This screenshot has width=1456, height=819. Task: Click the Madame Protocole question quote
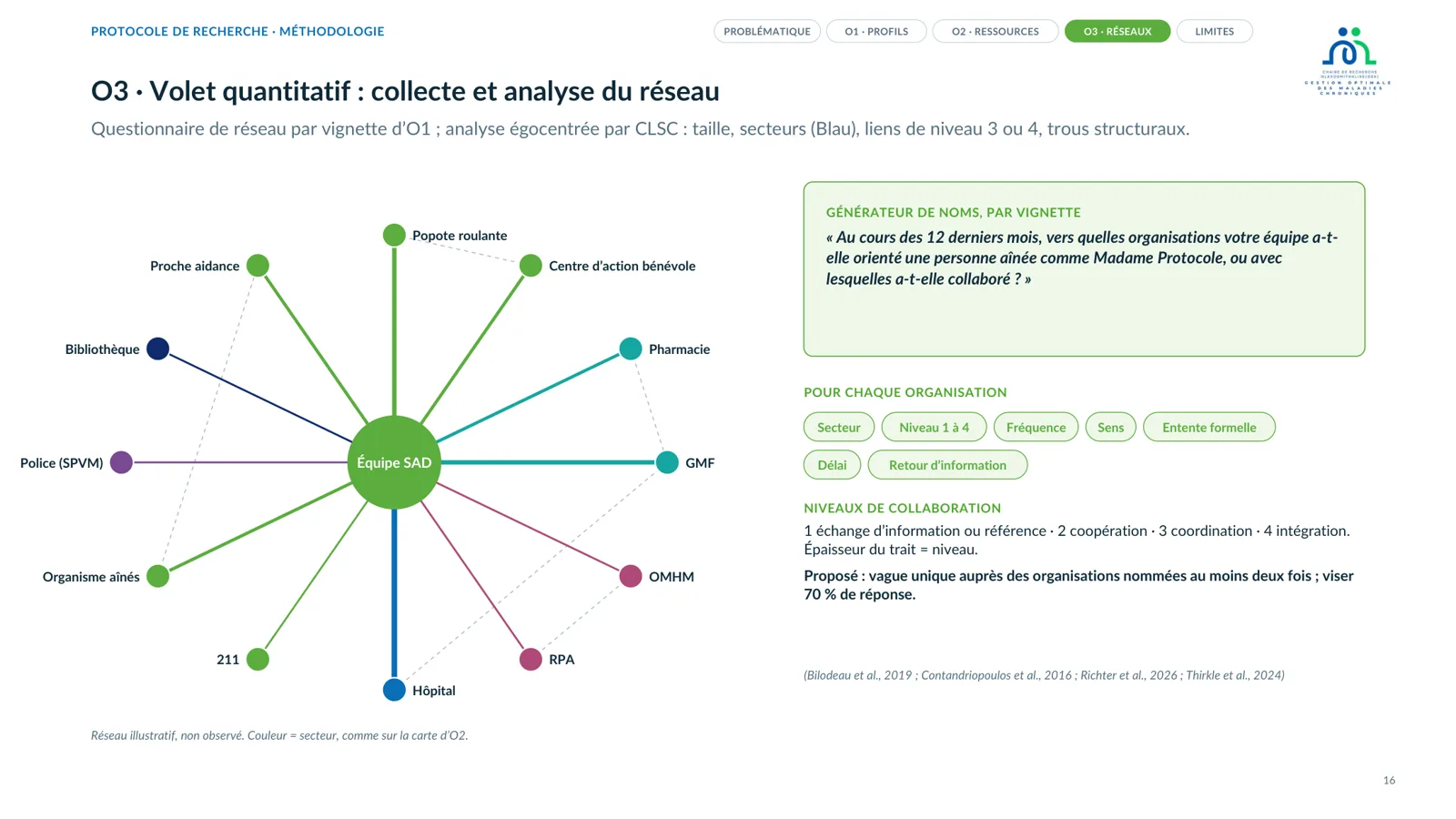(1082, 258)
